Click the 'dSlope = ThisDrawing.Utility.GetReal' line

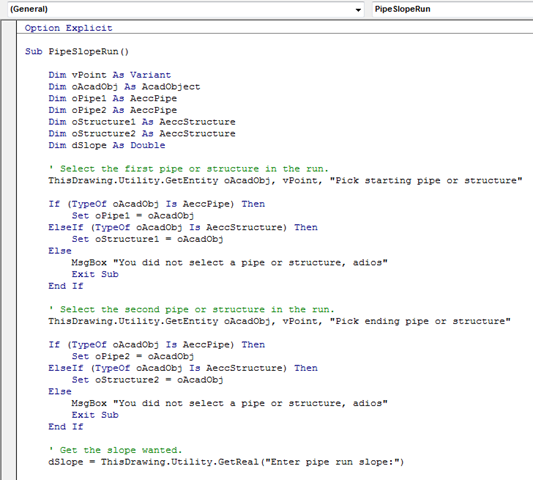(226, 462)
